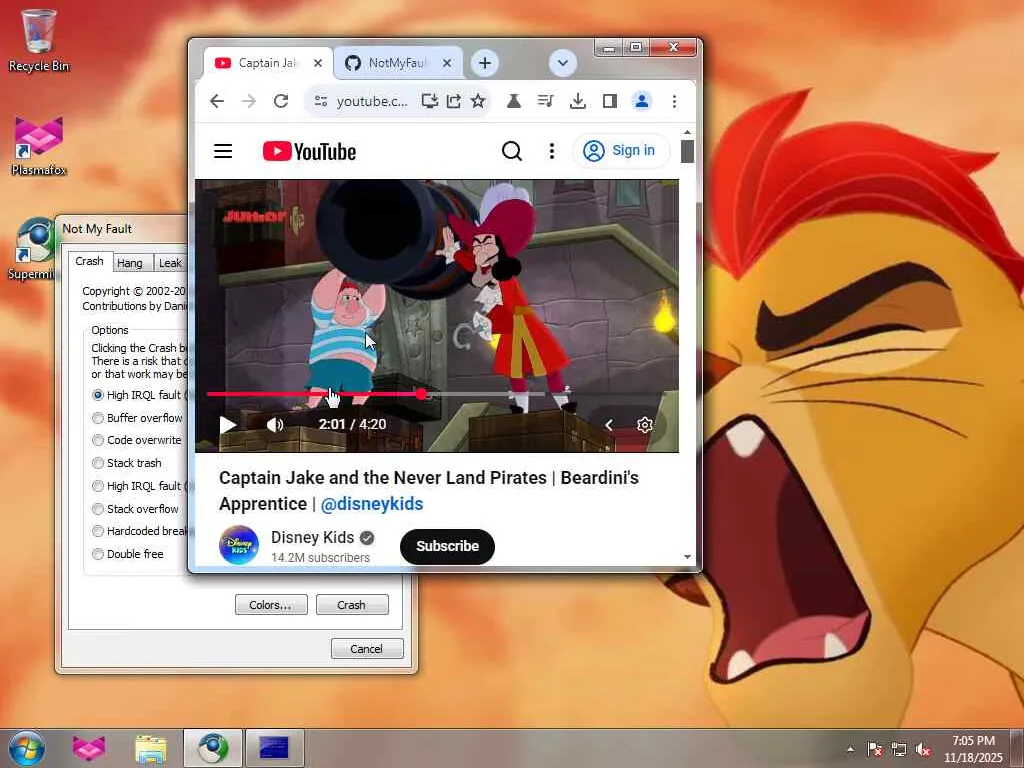
Task: Open the tab search dropdown arrow
Action: click(x=562, y=63)
